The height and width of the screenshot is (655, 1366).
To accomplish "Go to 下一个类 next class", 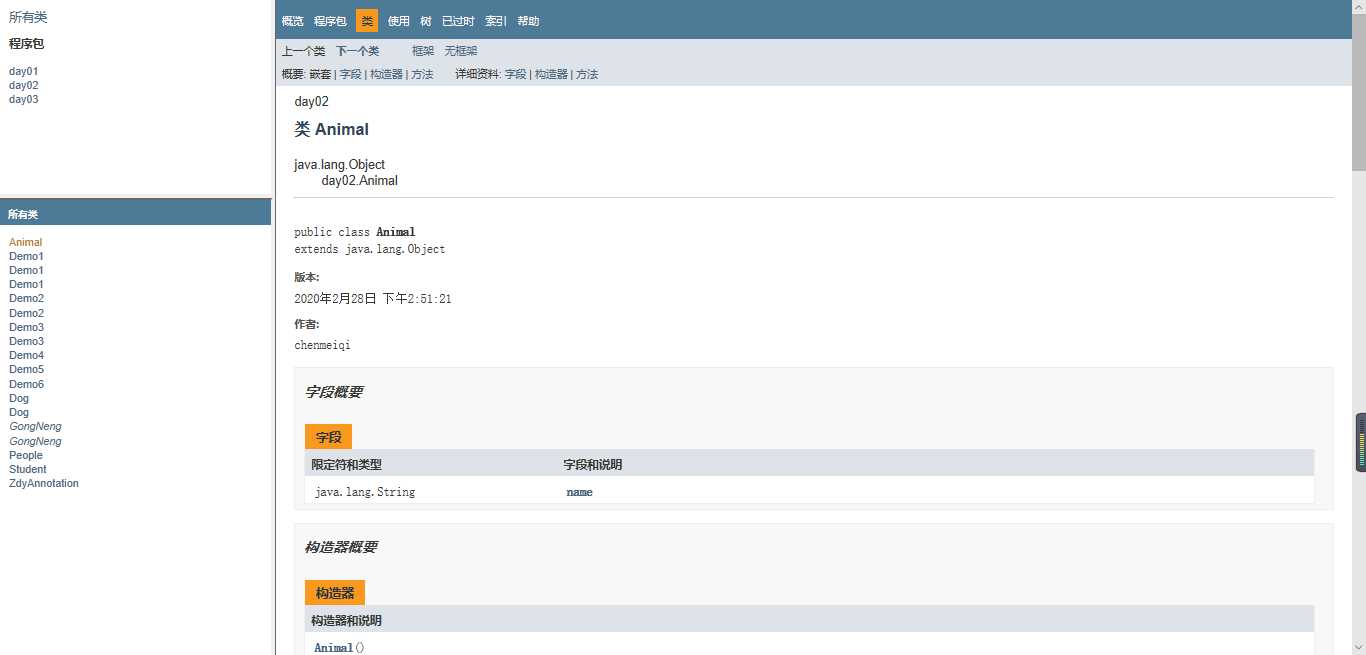I will tap(358, 51).
